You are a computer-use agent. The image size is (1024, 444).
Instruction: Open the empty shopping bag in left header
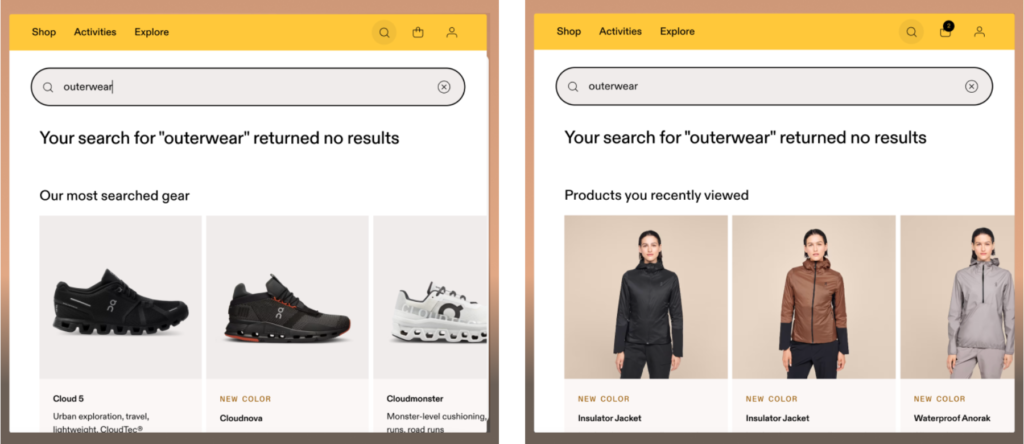pyautogui.click(x=418, y=32)
